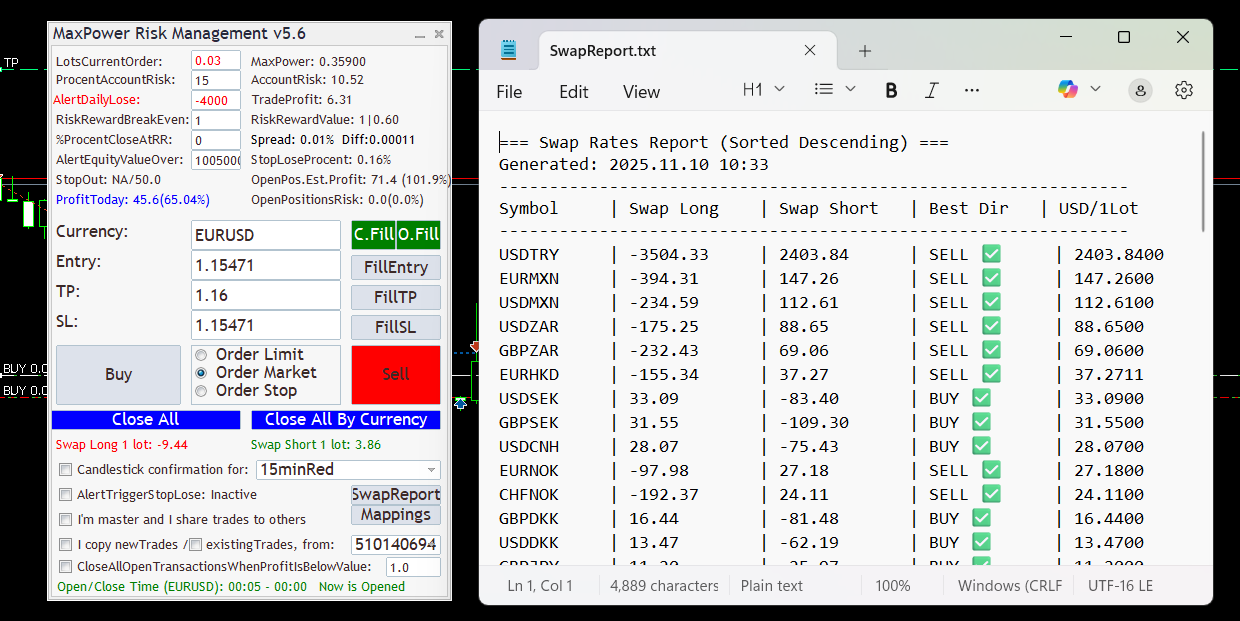Image resolution: width=1240 pixels, height=621 pixels.
Task: Click Ln 1, Col 1 in status bar
Action: [540, 586]
